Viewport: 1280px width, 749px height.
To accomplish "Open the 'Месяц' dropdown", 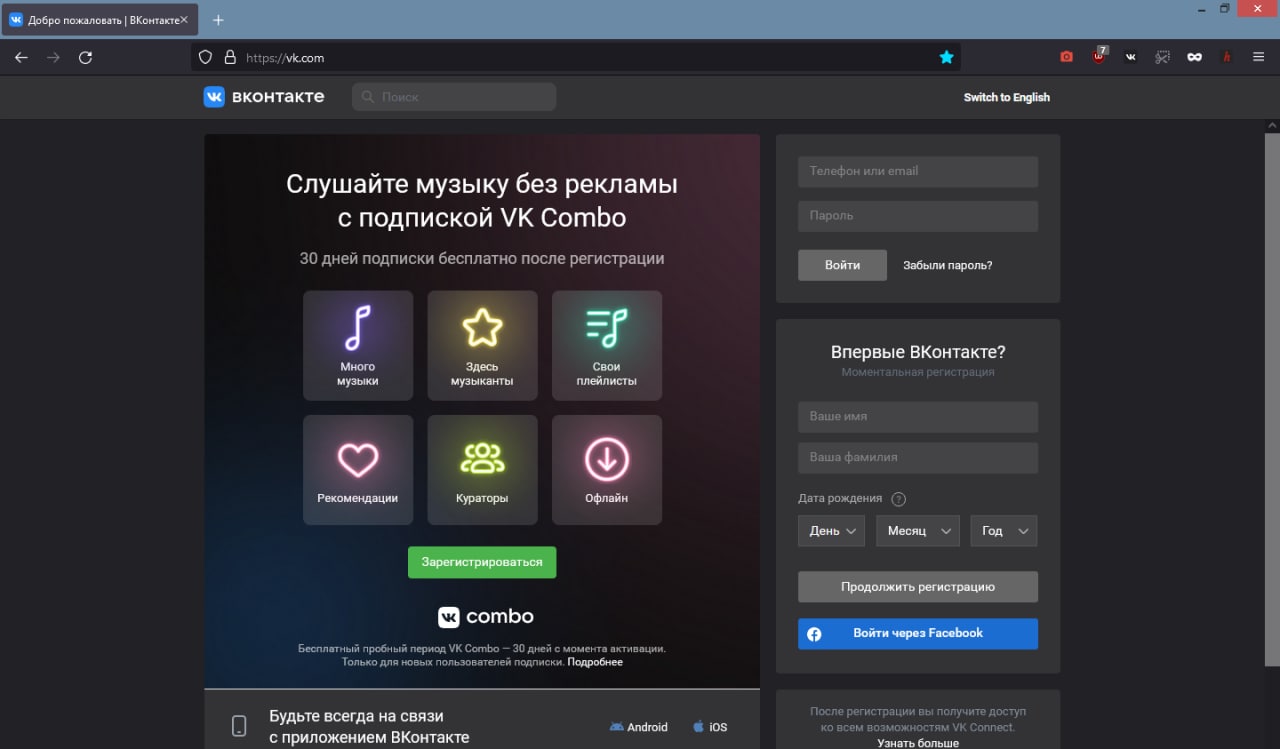I will (918, 531).
